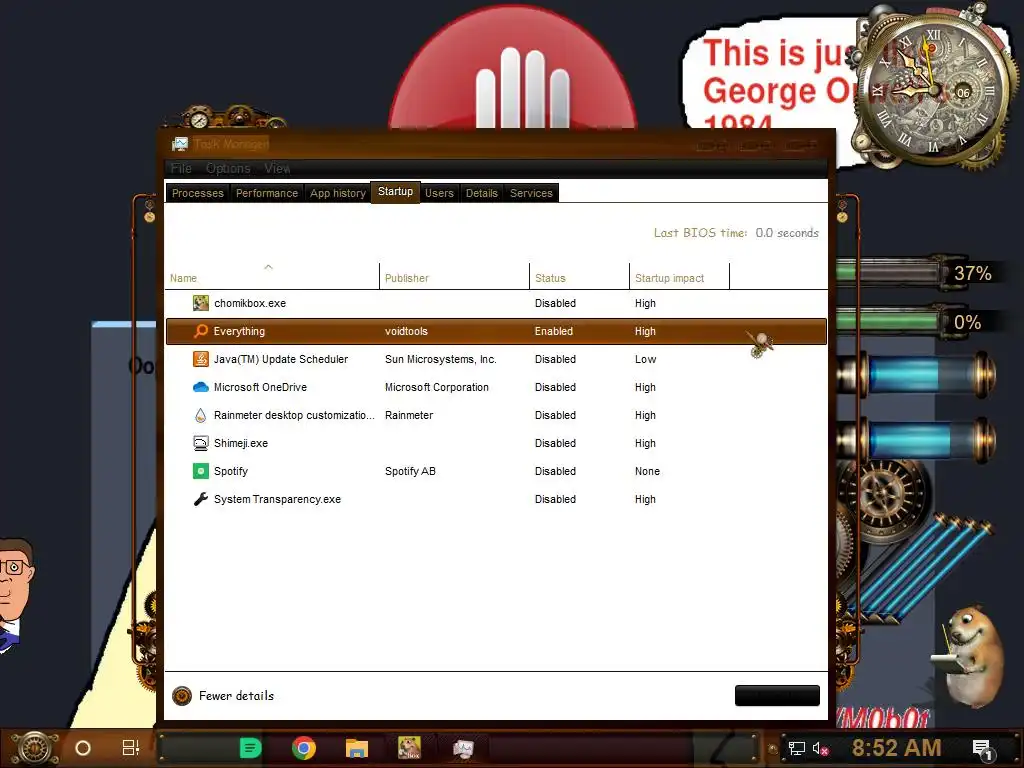Select Spotify entry name
The image size is (1024, 768).
click(x=231, y=472)
